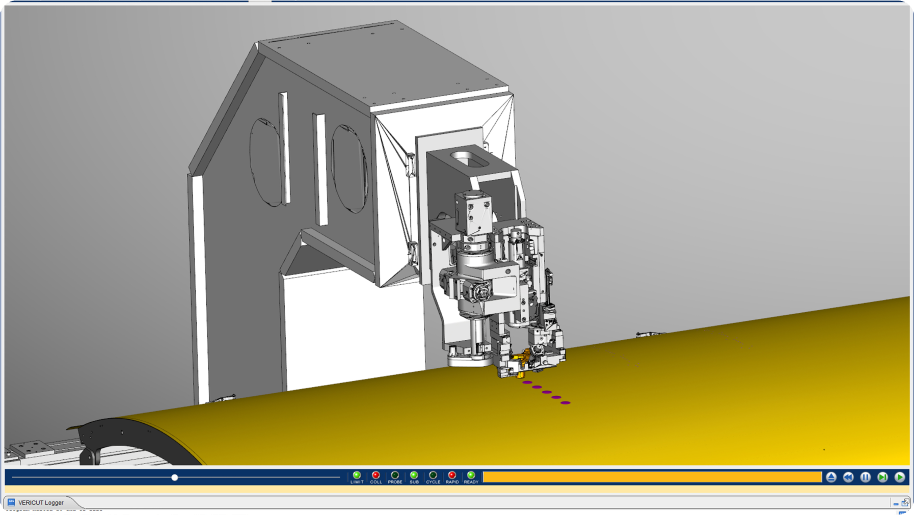Click the COLL collision indicator light
Screen dimensions: 914x515
click(376, 475)
